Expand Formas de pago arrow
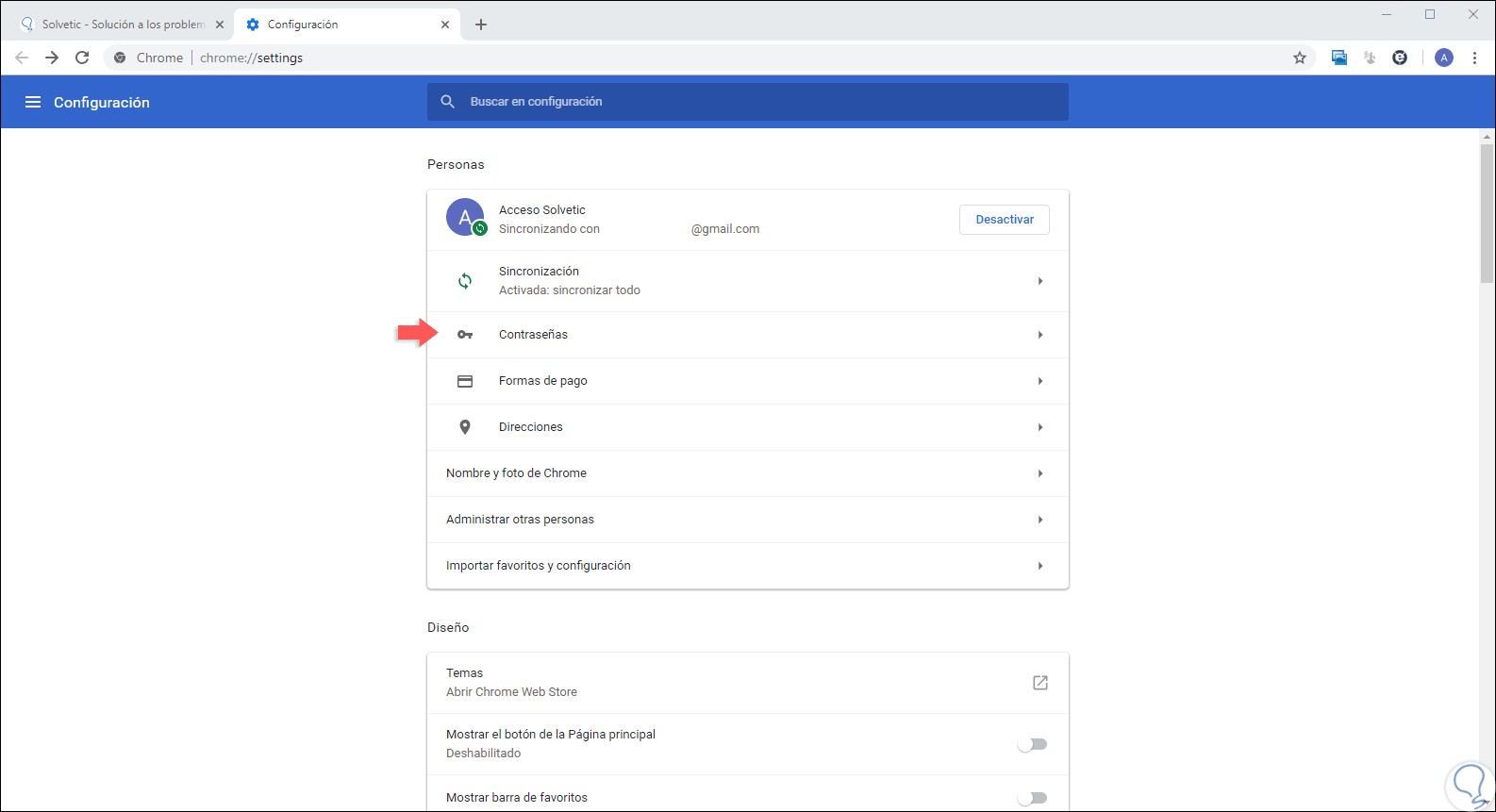1496x812 pixels. (x=1040, y=381)
